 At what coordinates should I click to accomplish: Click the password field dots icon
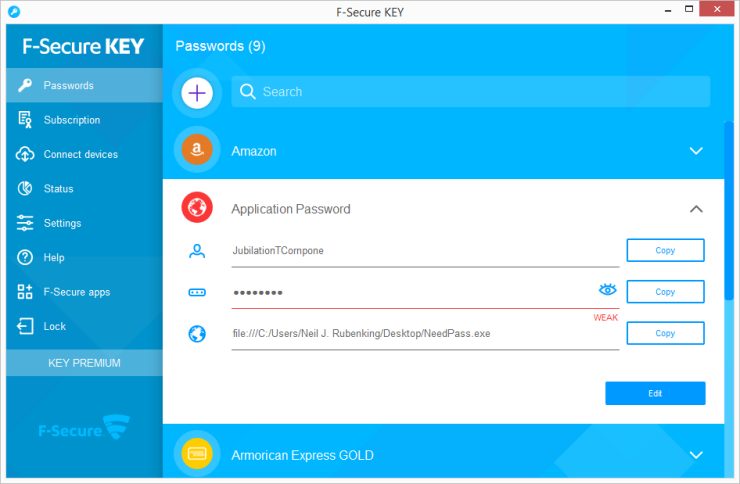click(x=197, y=292)
